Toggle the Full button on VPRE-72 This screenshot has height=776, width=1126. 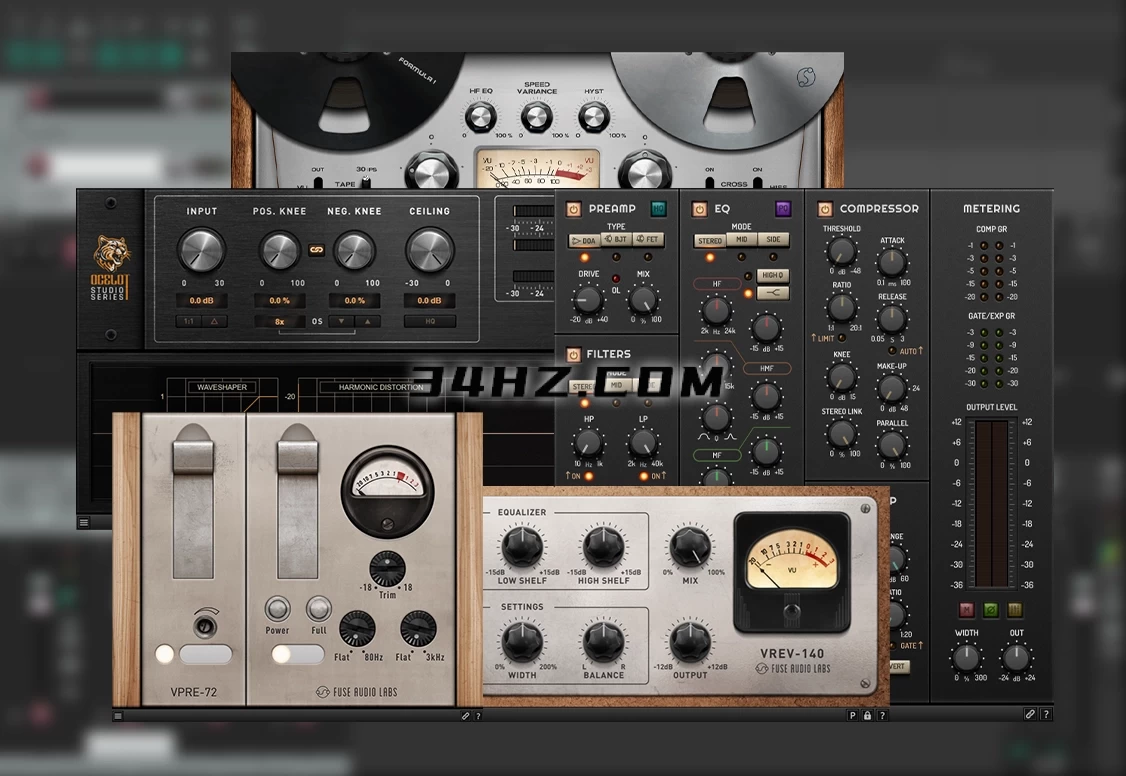(x=318, y=609)
